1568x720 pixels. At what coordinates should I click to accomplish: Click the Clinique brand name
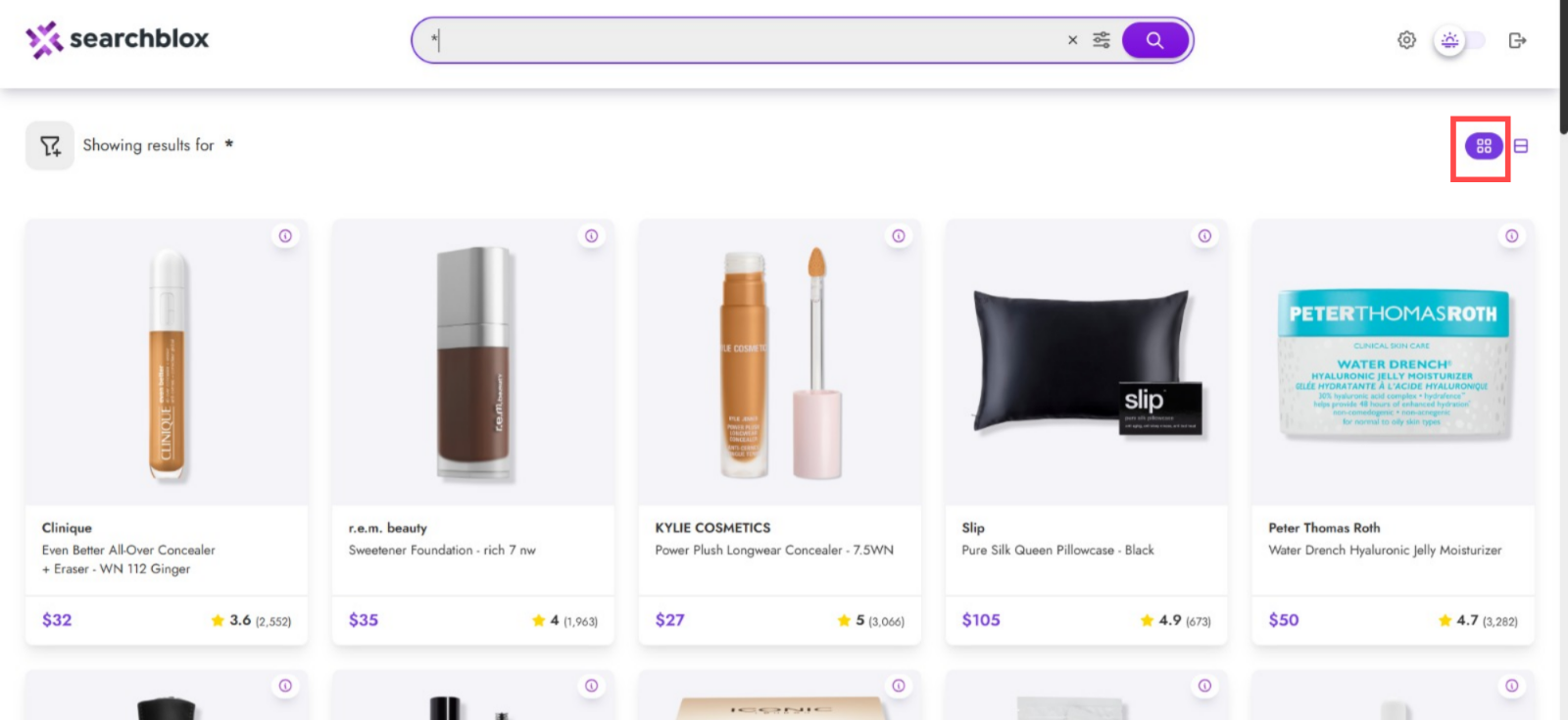tap(67, 528)
